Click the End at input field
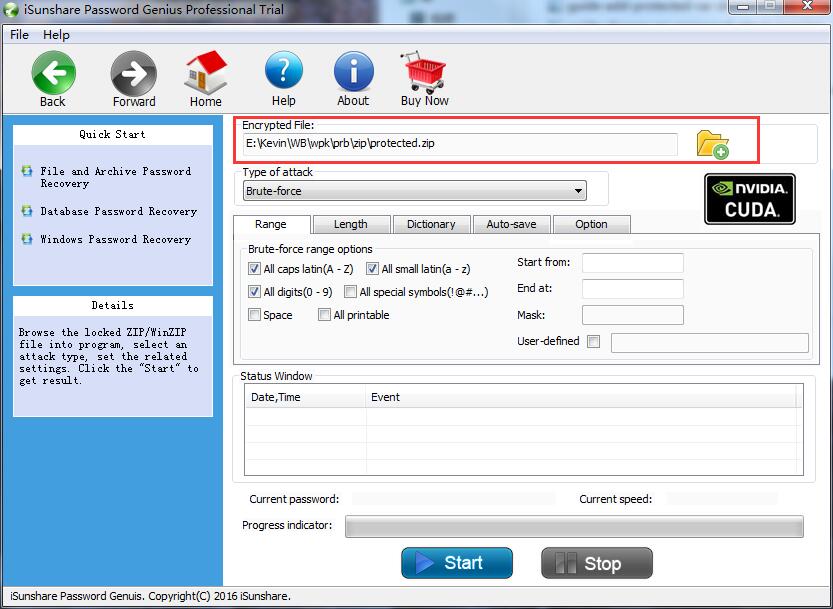 click(633, 289)
